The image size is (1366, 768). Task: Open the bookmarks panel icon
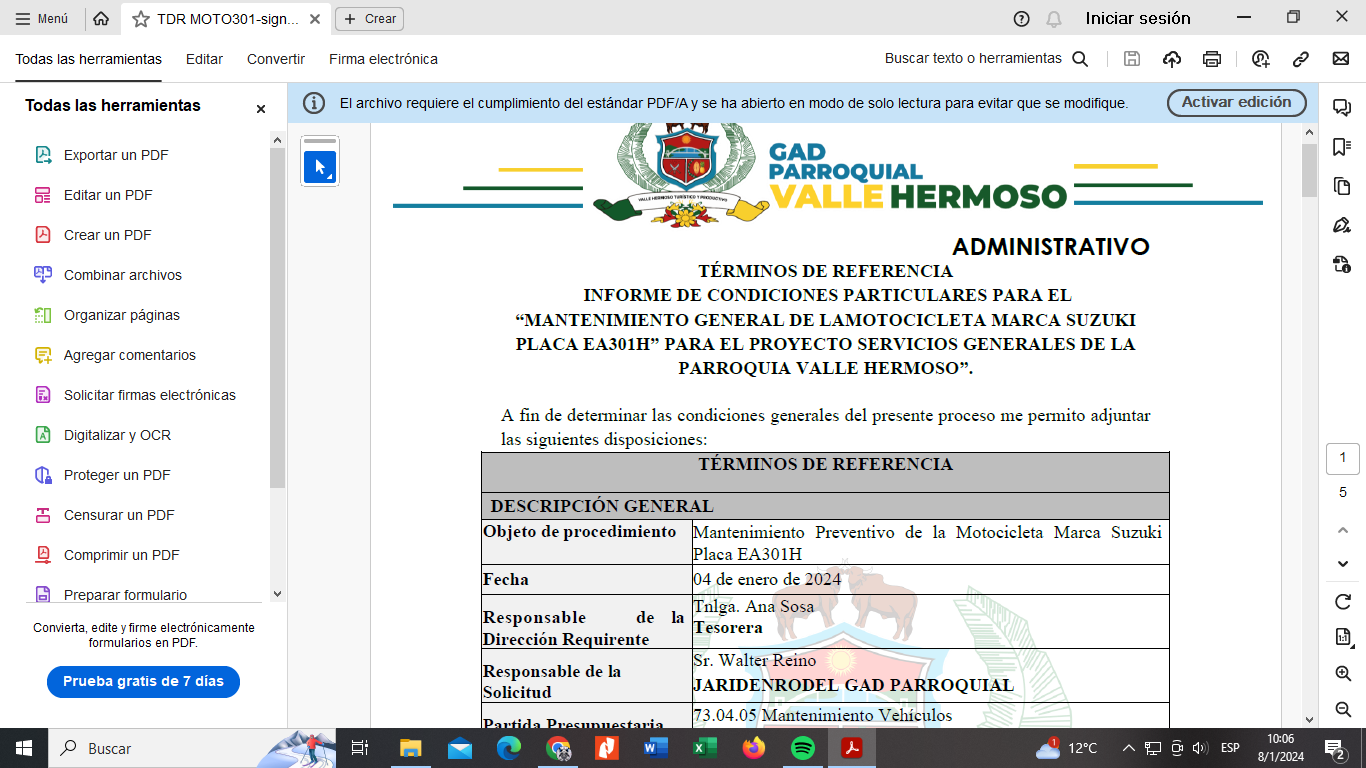[1342, 147]
